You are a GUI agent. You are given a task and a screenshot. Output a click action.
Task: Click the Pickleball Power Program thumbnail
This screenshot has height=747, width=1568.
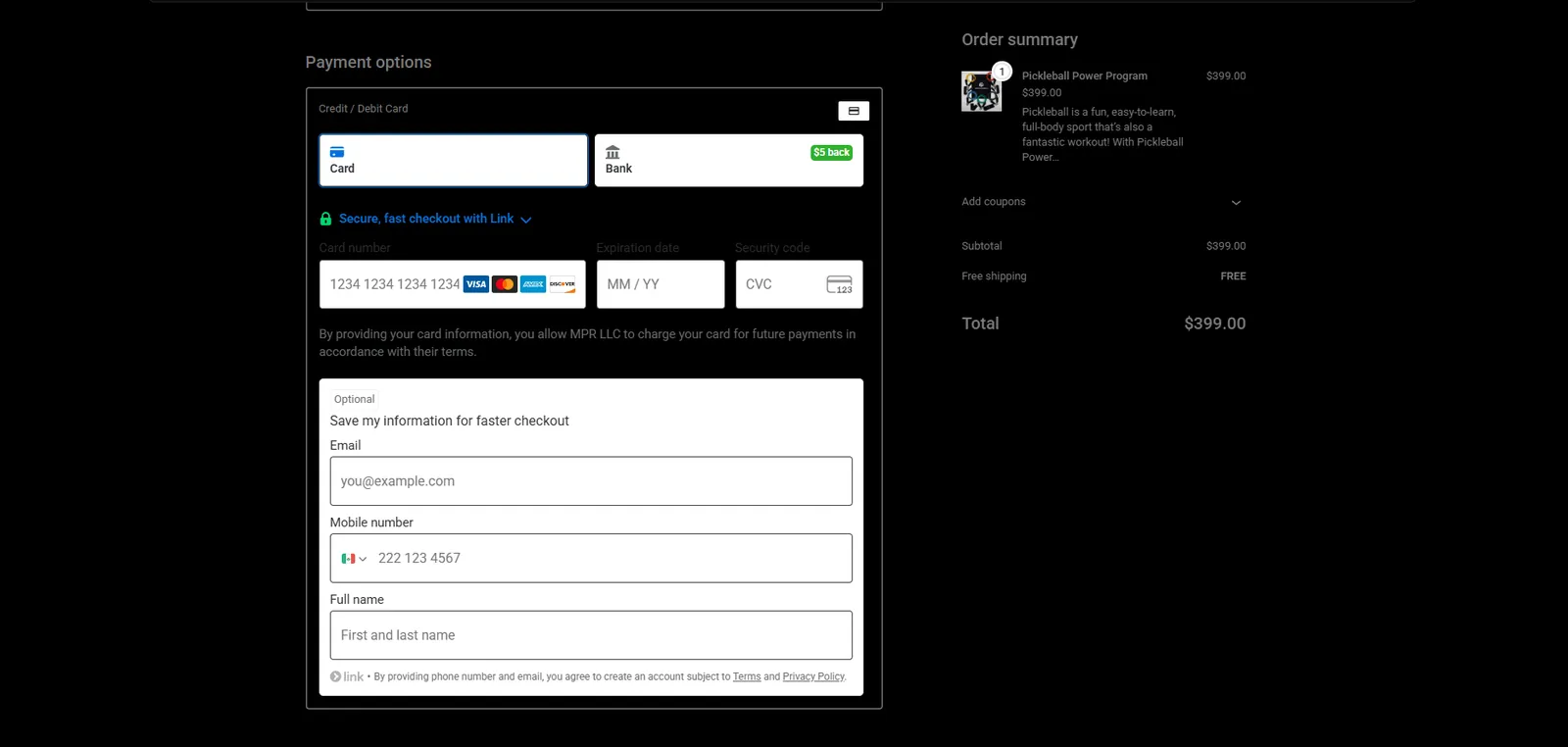pos(981,92)
